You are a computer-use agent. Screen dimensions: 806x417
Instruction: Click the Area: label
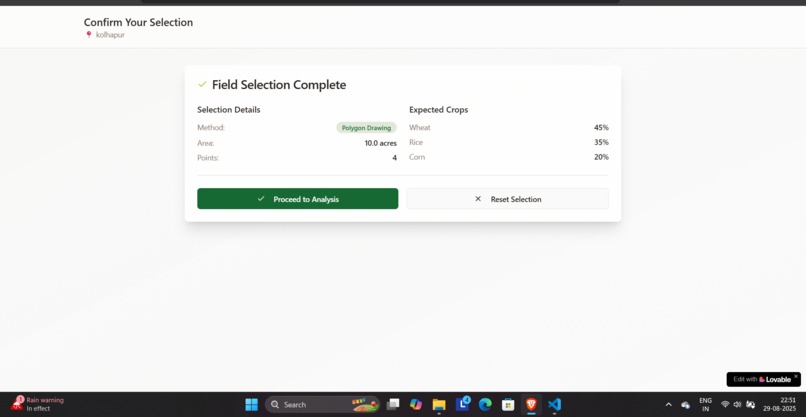[x=206, y=143]
